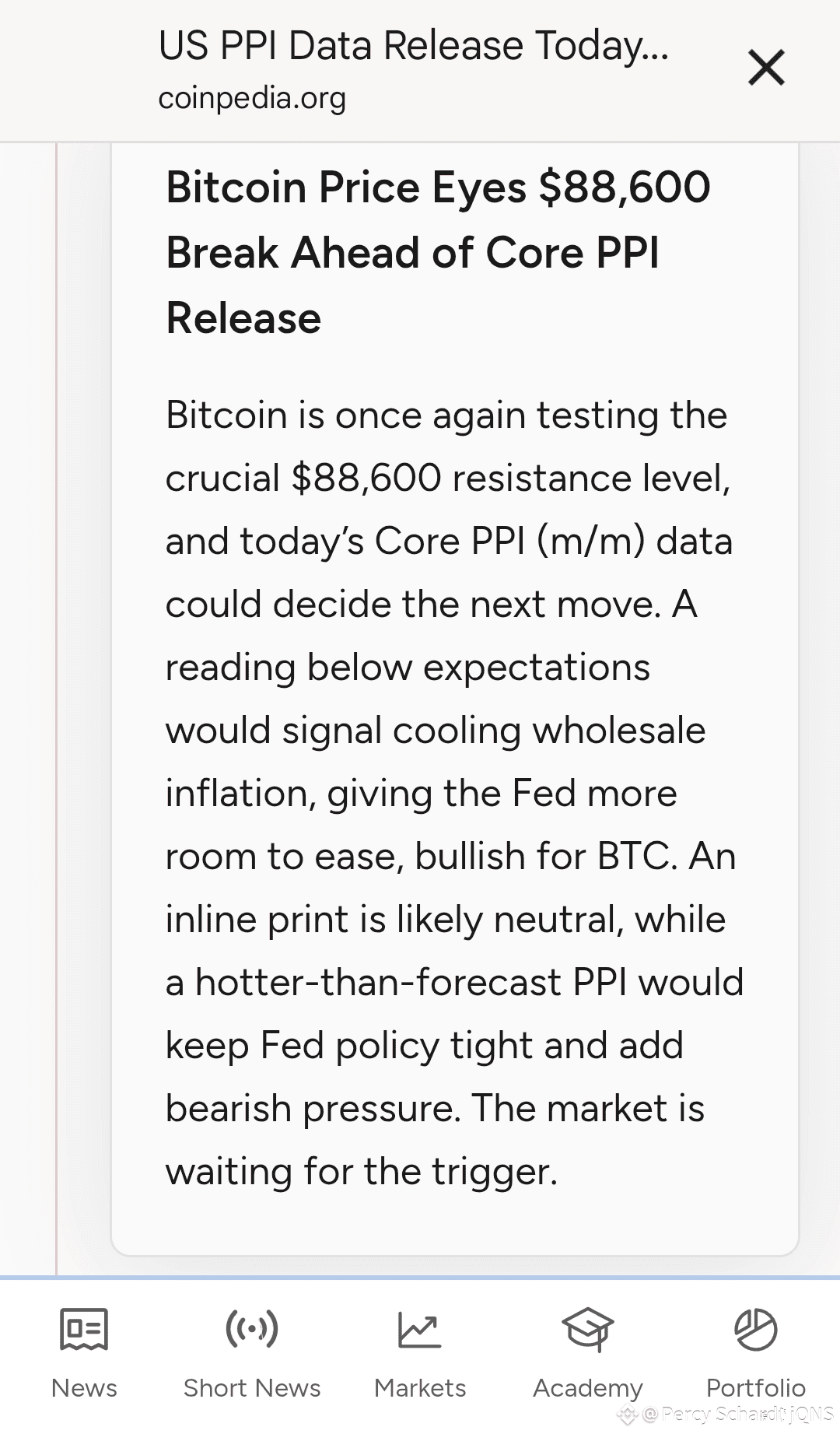
Task: Click the 'crucial $88,600 resistance level' text line
Action: [x=448, y=478]
